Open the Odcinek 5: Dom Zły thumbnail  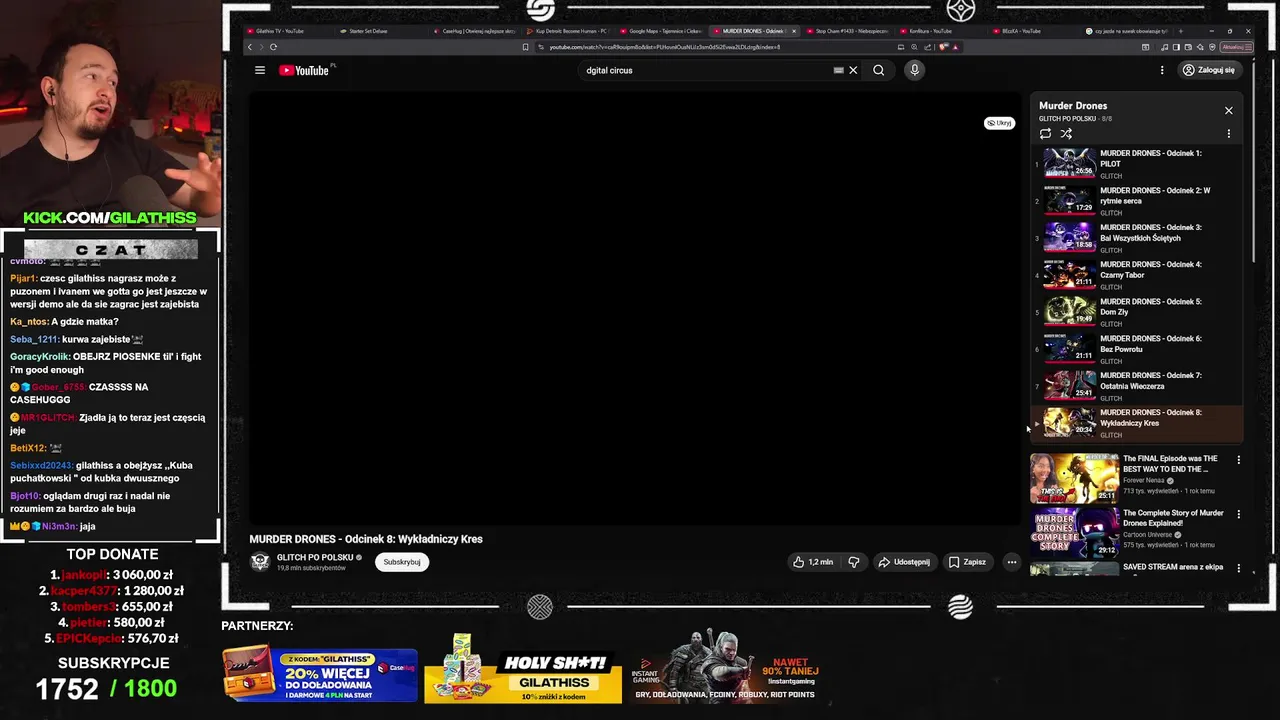click(x=1070, y=312)
